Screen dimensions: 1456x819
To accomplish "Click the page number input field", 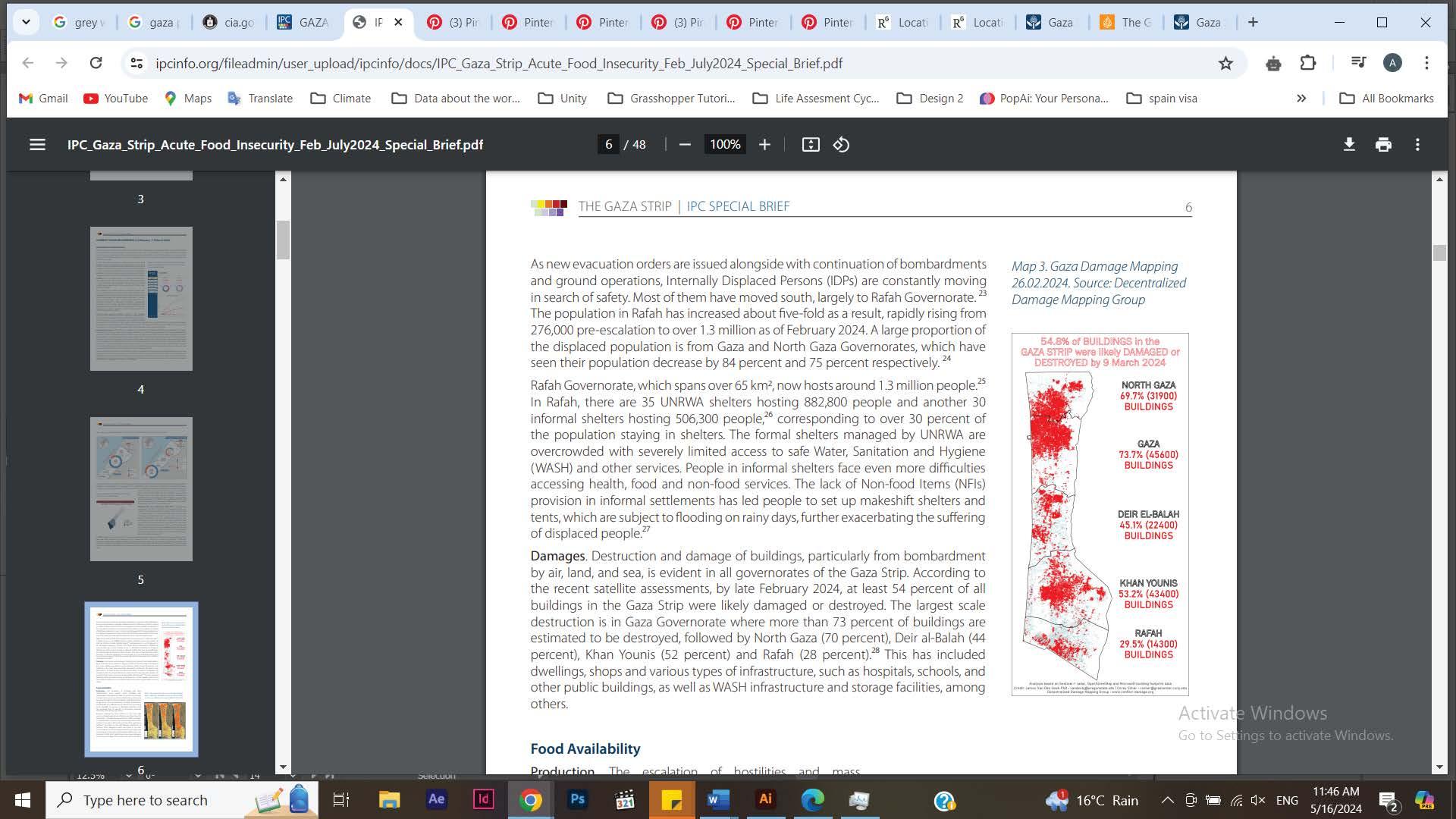I will pyautogui.click(x=608, y=144).
